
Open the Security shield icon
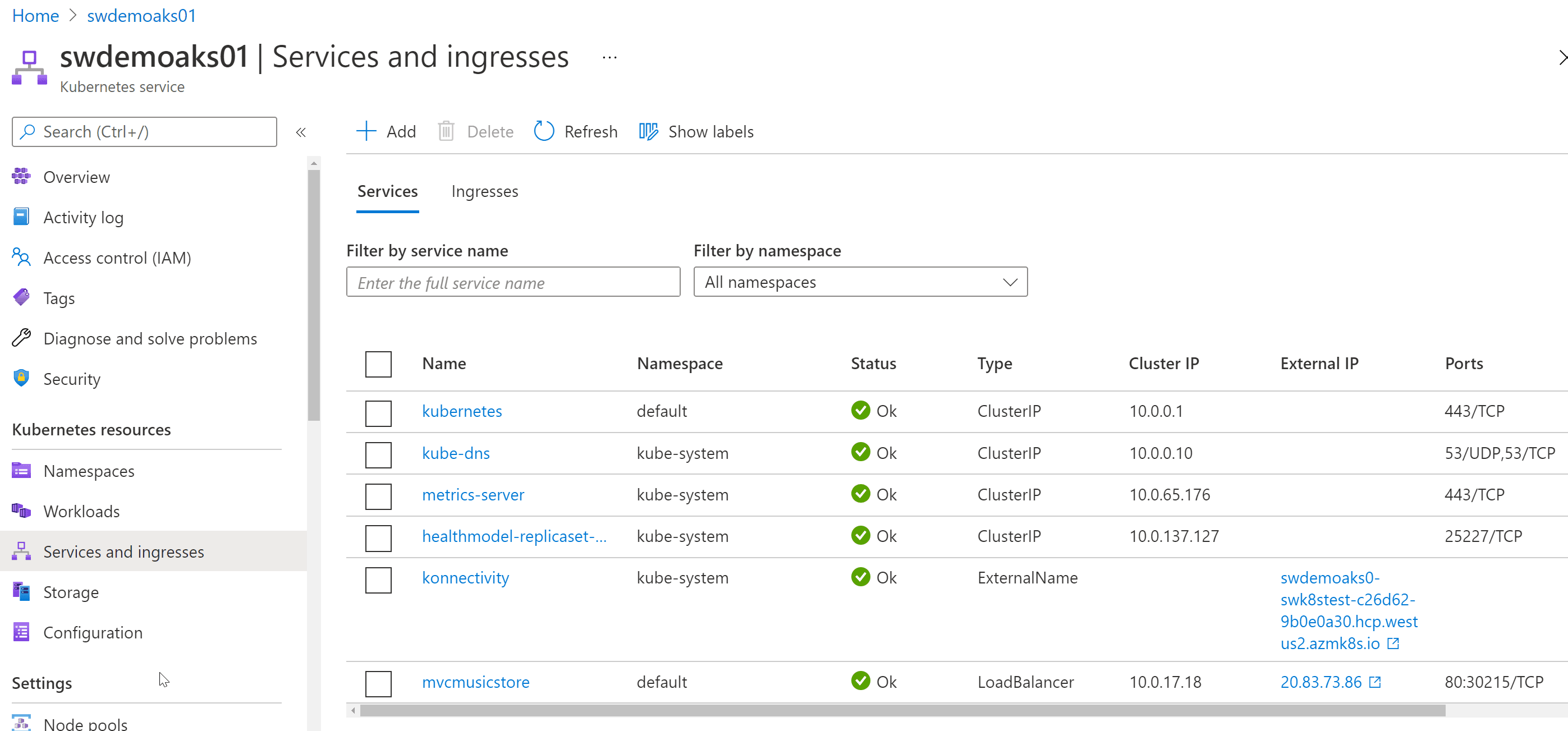[x=21, y=378]
